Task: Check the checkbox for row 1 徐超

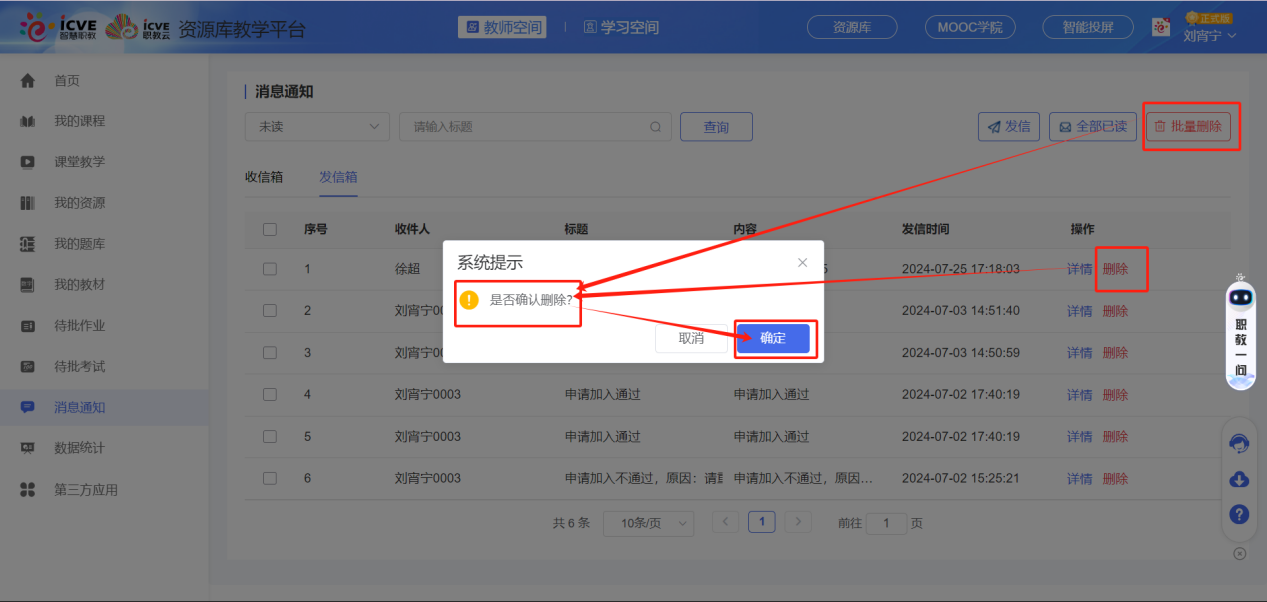Action: tap(270, 269)
